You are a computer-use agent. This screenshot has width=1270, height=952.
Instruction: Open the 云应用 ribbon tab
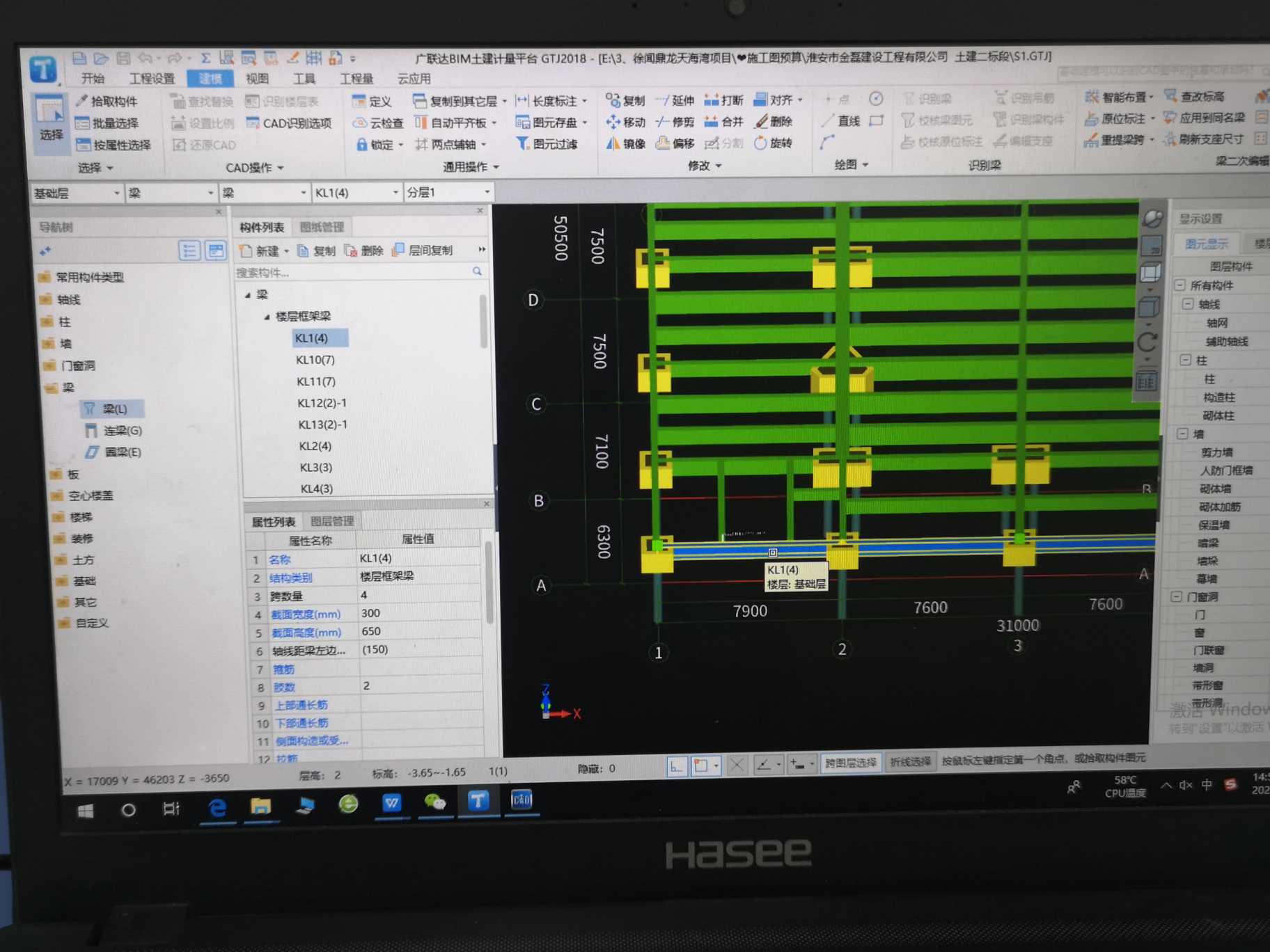tap(414, 79)
